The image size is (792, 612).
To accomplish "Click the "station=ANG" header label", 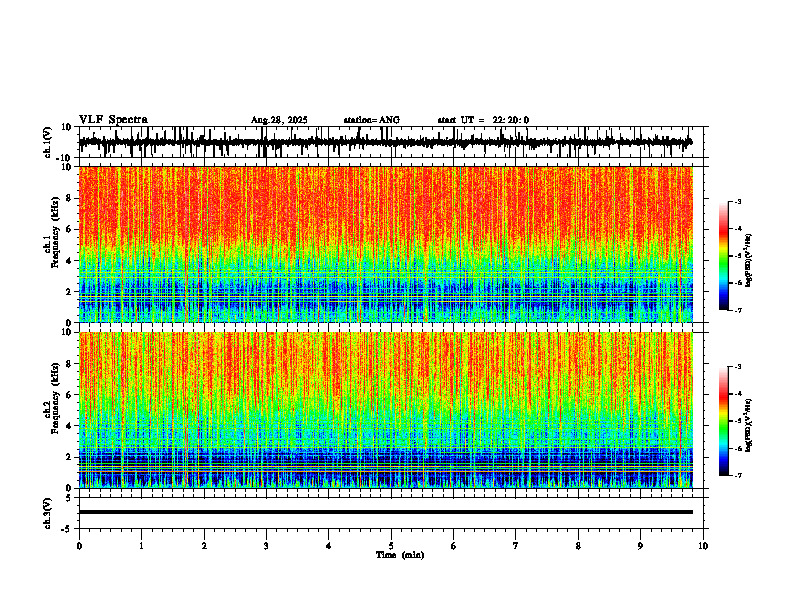I will tap(371, 120).
